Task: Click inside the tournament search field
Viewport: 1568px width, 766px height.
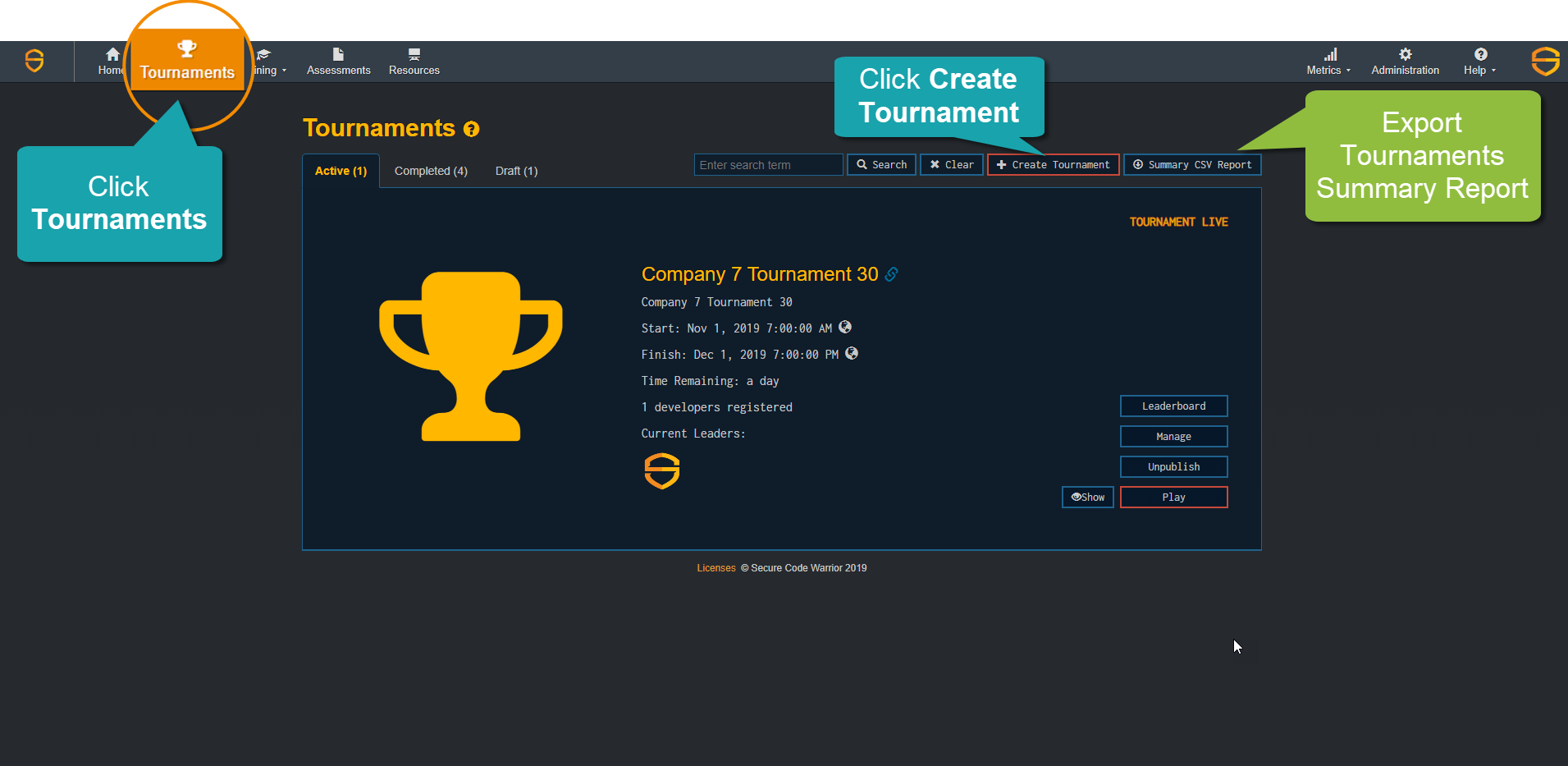Action: tap(767, 164)
